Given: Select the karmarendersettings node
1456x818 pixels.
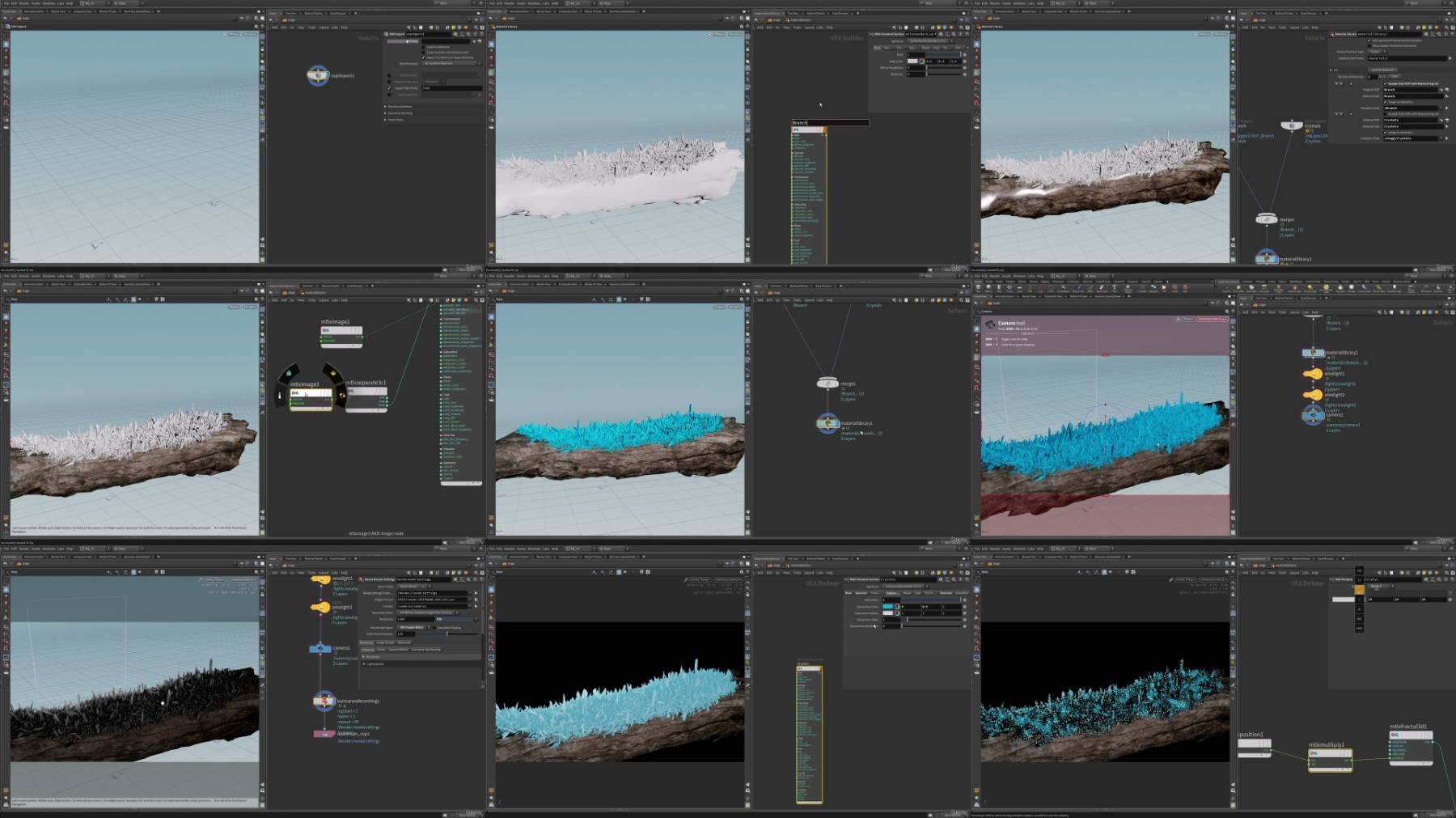Looking at the screenshot, I should [324, 701].
